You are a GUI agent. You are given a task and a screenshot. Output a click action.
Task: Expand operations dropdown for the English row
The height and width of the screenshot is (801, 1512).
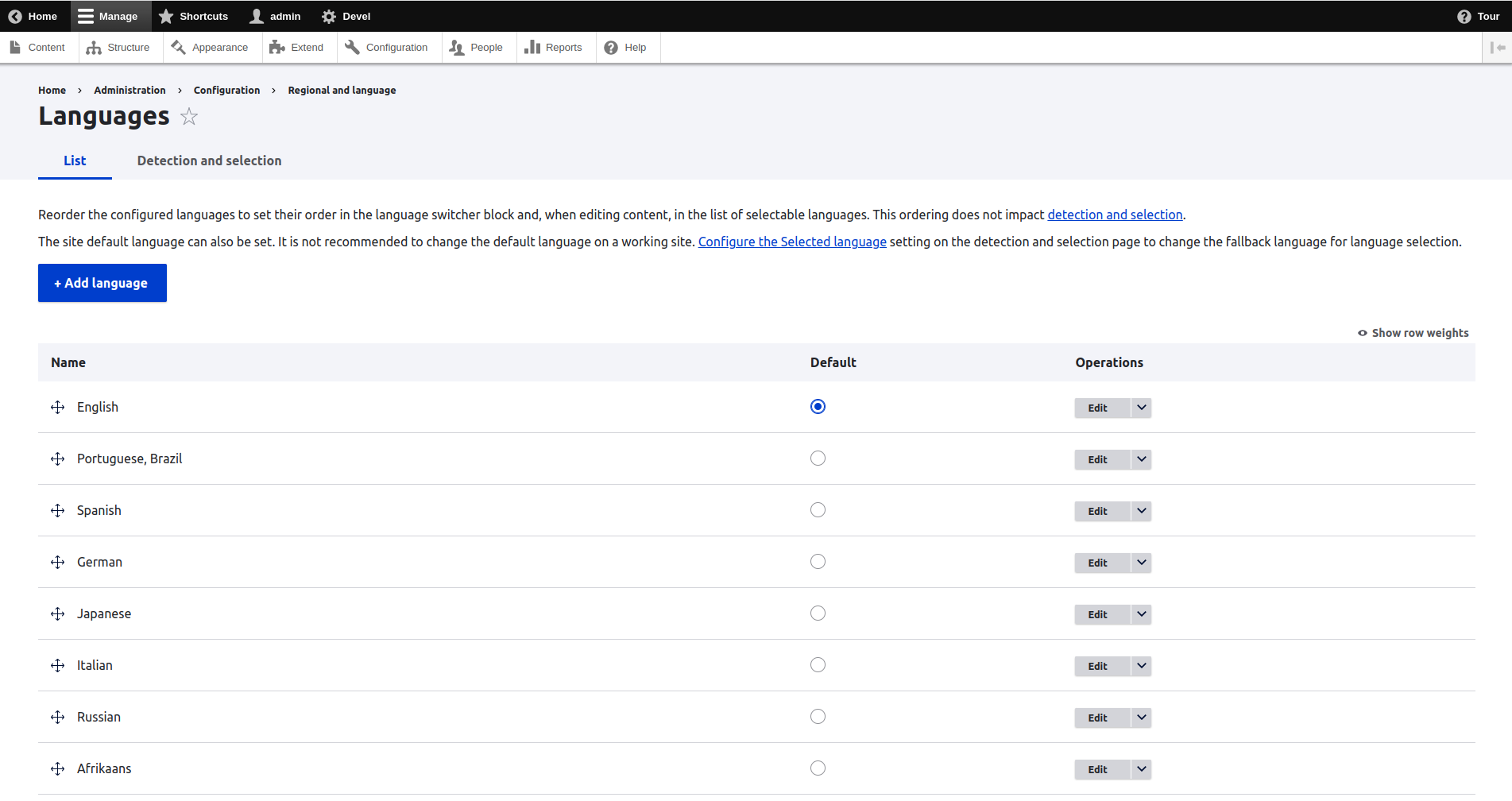(1141, 408)
